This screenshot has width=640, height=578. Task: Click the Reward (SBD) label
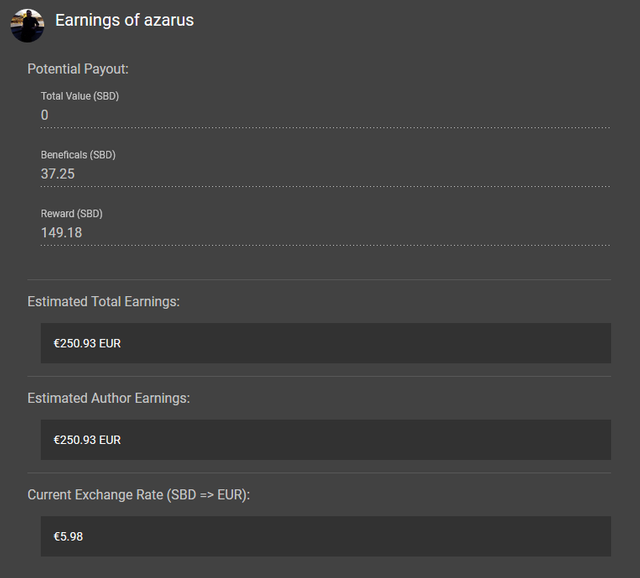coord(72,214)
